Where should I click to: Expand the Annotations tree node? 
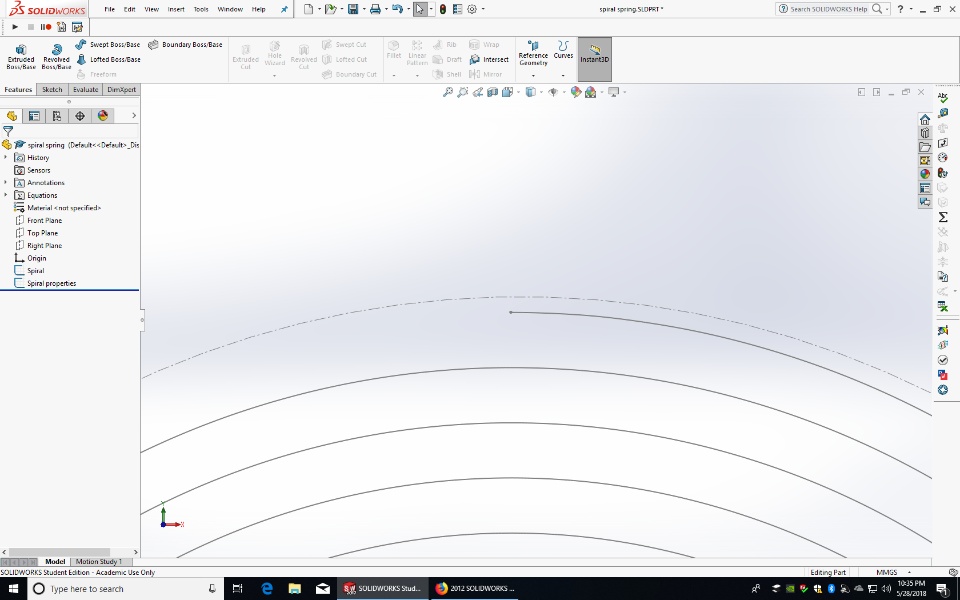(x=6, y=182)
